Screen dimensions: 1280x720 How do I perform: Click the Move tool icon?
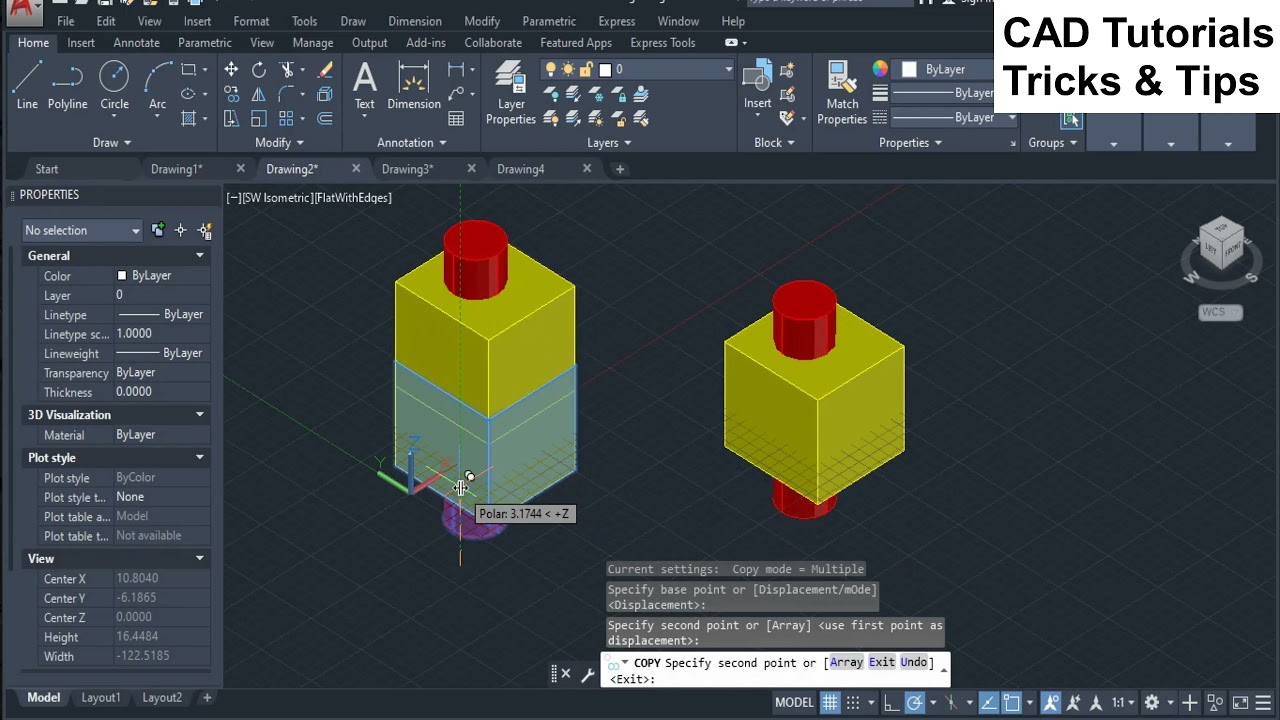[x=231, y=69]
